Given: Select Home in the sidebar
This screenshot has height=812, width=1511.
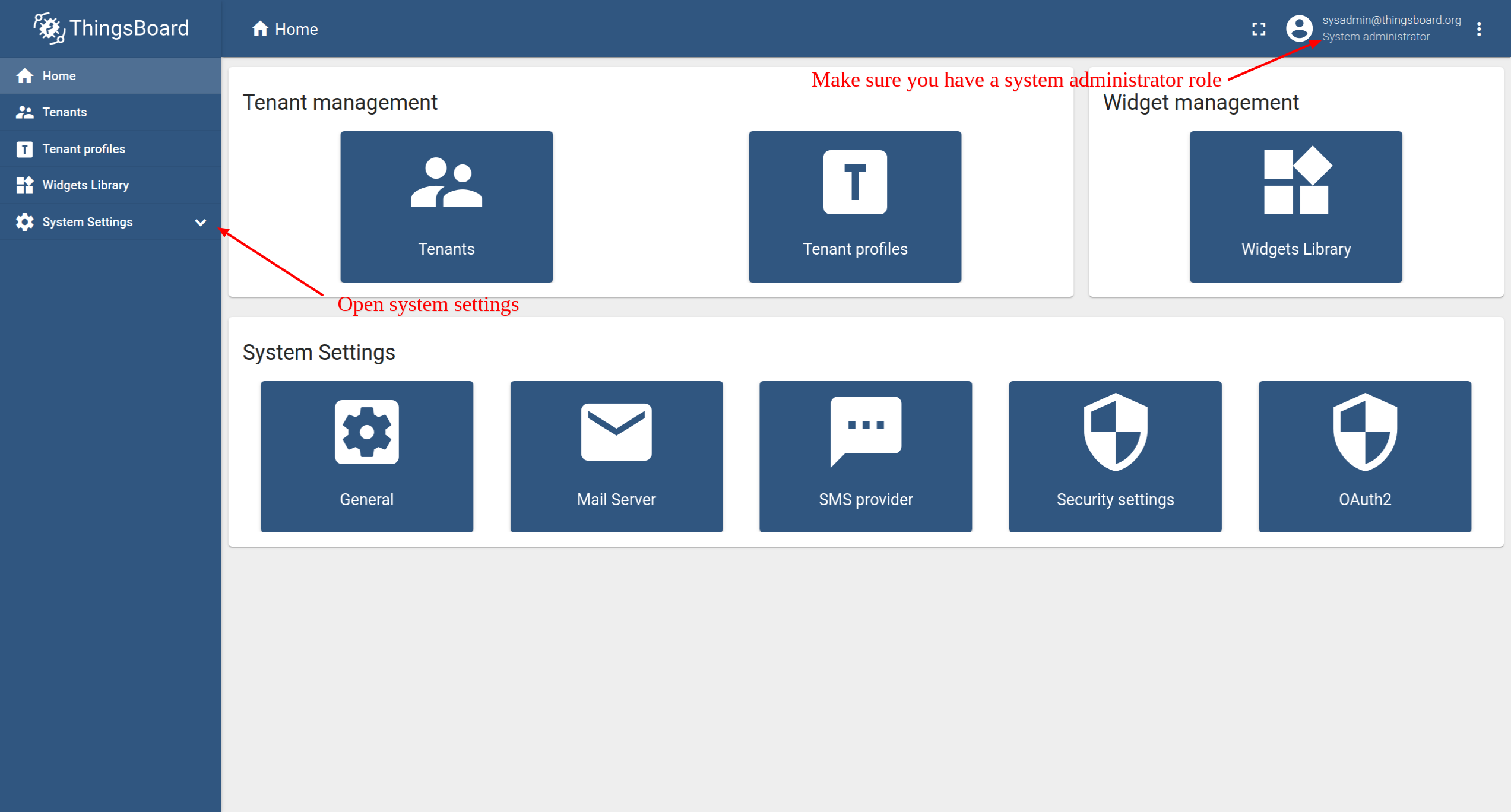Looking at the screenshot, I should click(59, 76).
